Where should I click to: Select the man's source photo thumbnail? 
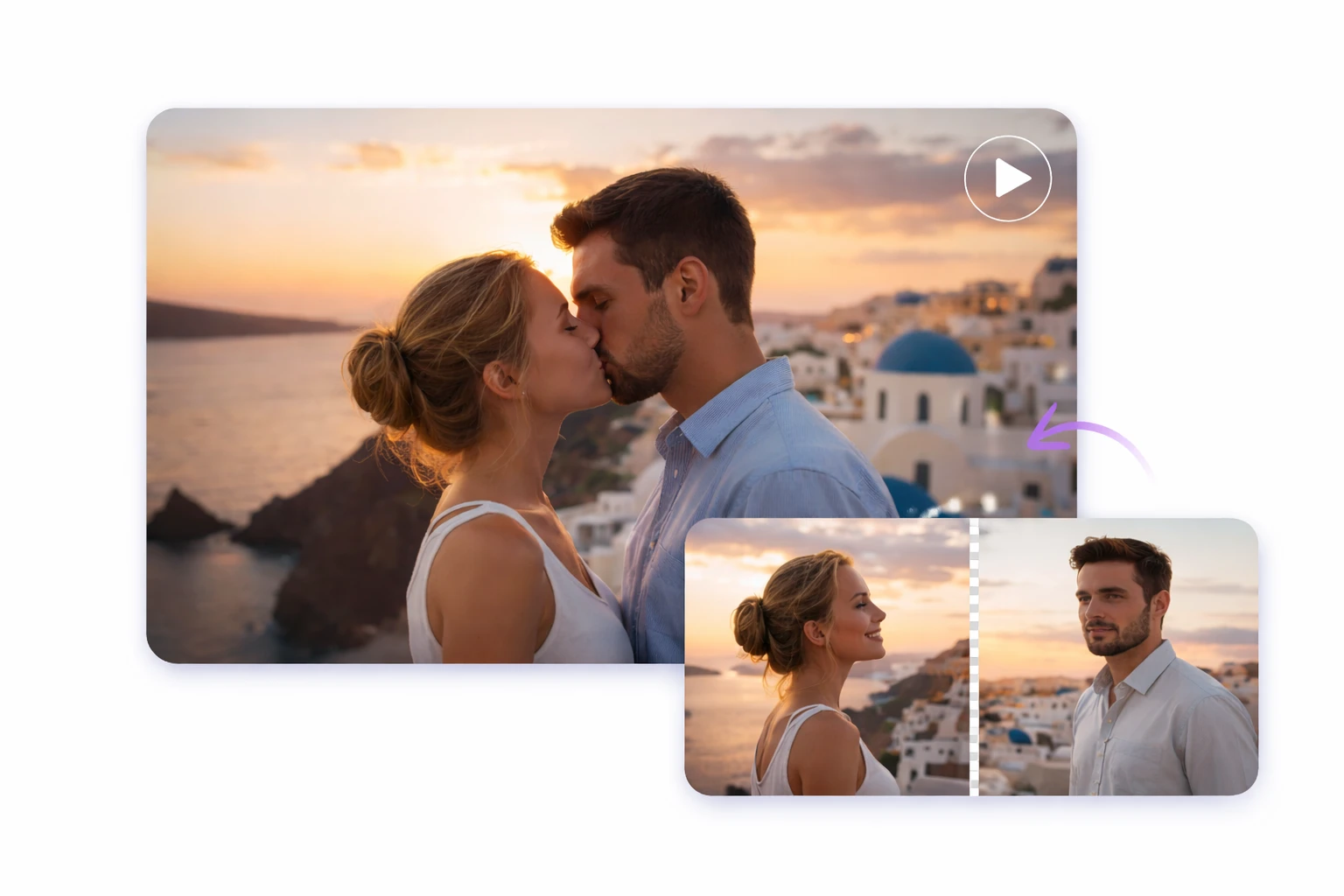(x=1118, y=656)
